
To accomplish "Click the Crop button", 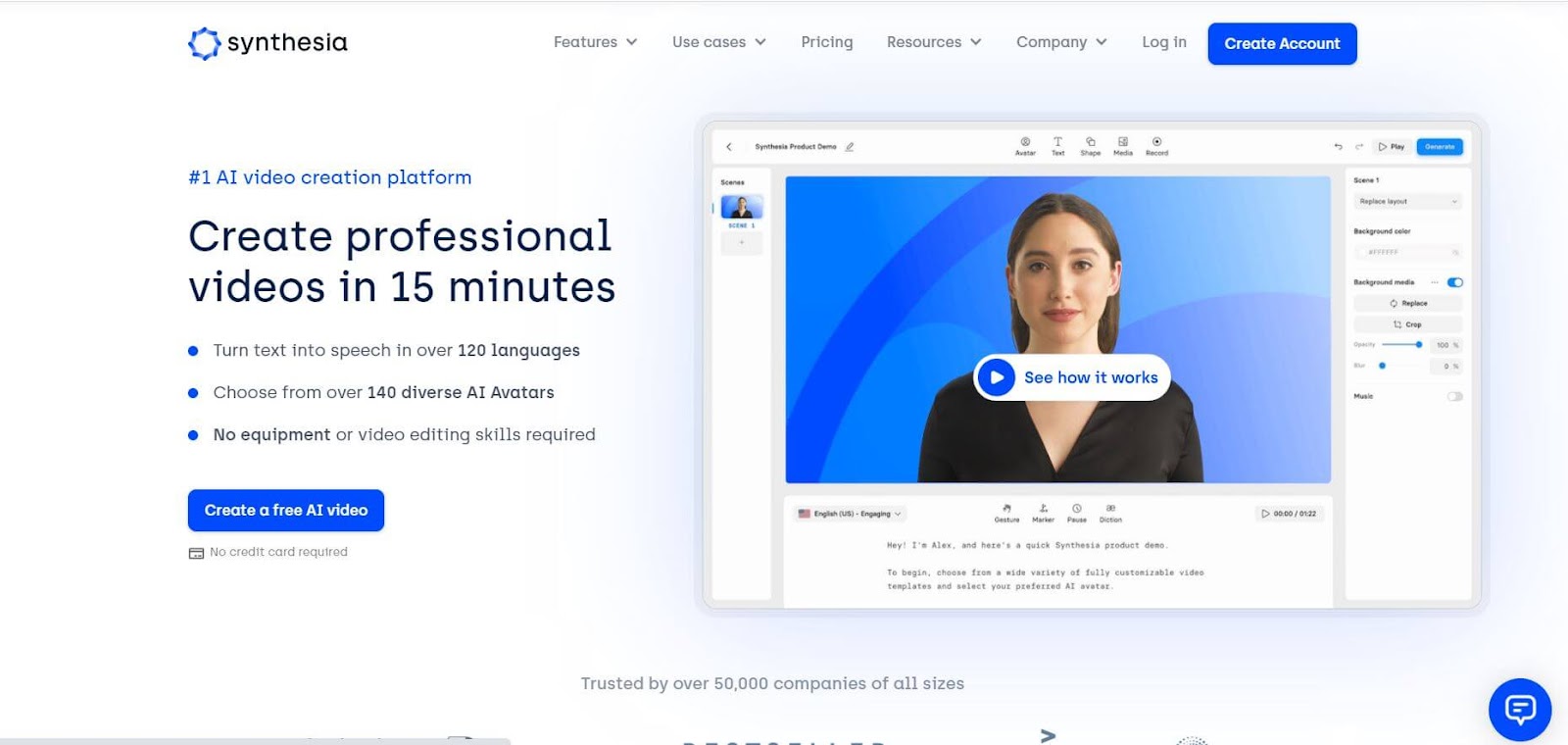I will pos(1408,324).
